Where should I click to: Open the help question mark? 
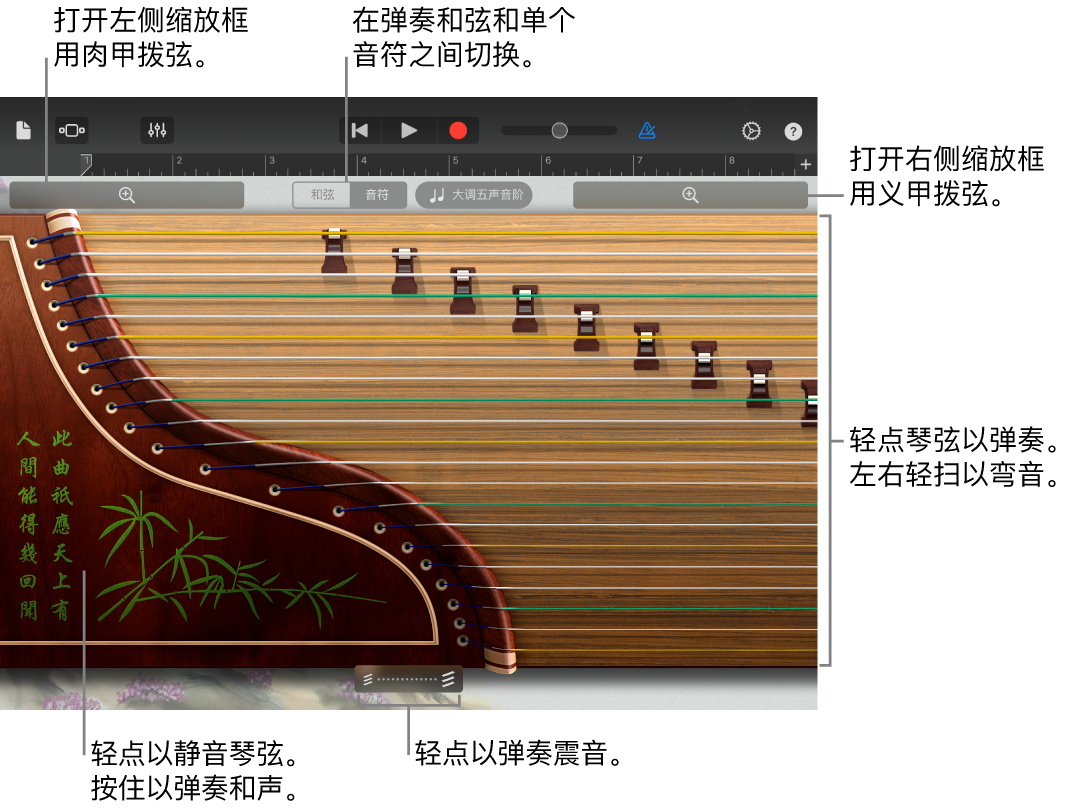point(793,131)
